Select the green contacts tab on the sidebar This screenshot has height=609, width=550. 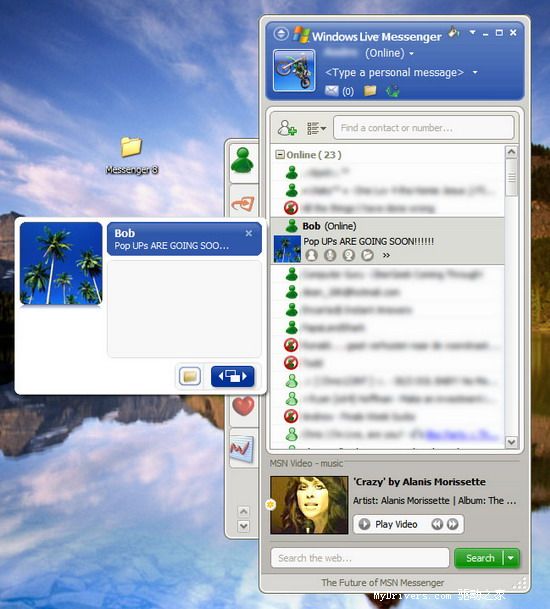tap(243, 162)
